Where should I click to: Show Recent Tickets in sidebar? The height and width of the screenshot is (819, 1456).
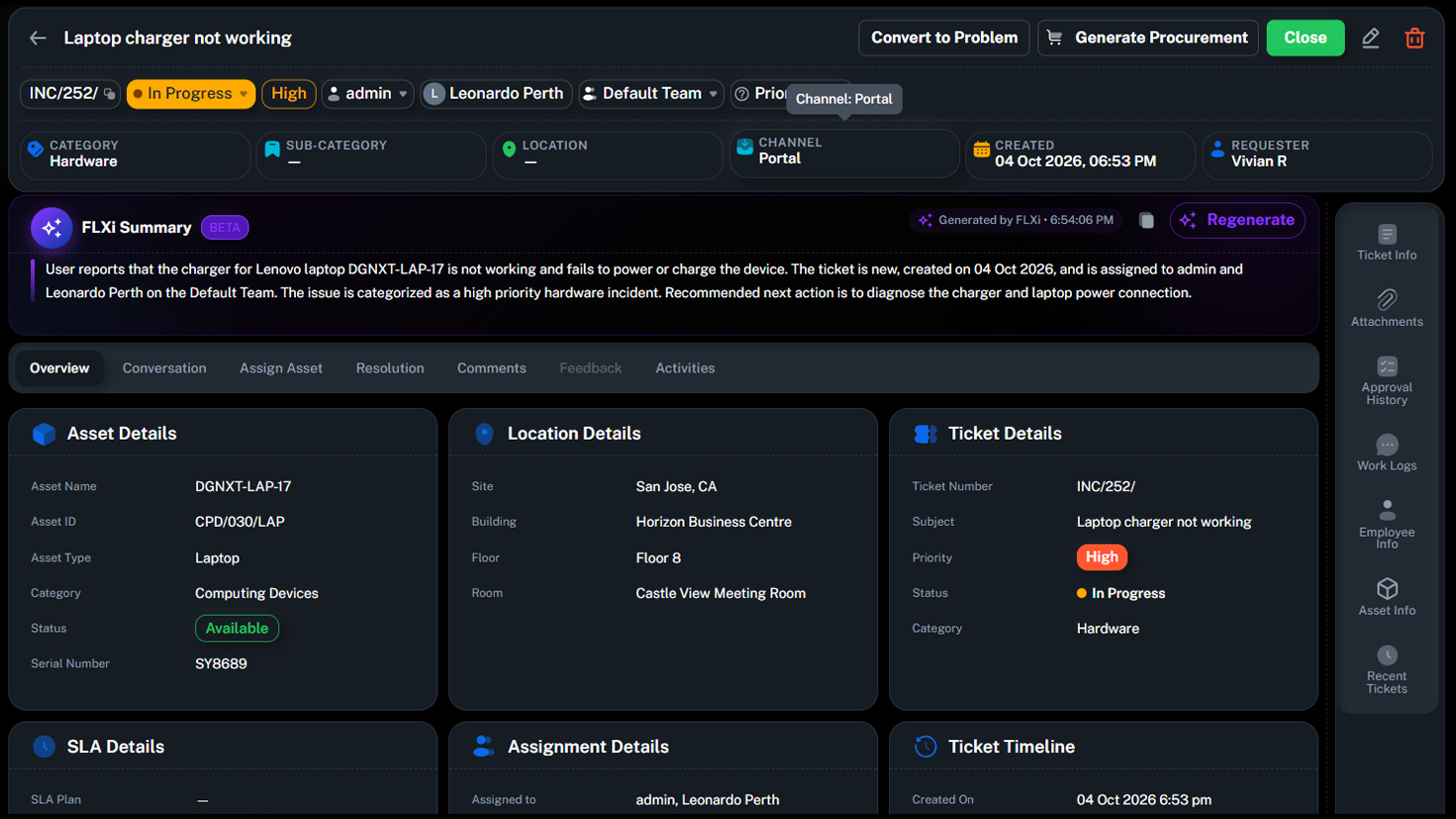tap(1387, 669)
